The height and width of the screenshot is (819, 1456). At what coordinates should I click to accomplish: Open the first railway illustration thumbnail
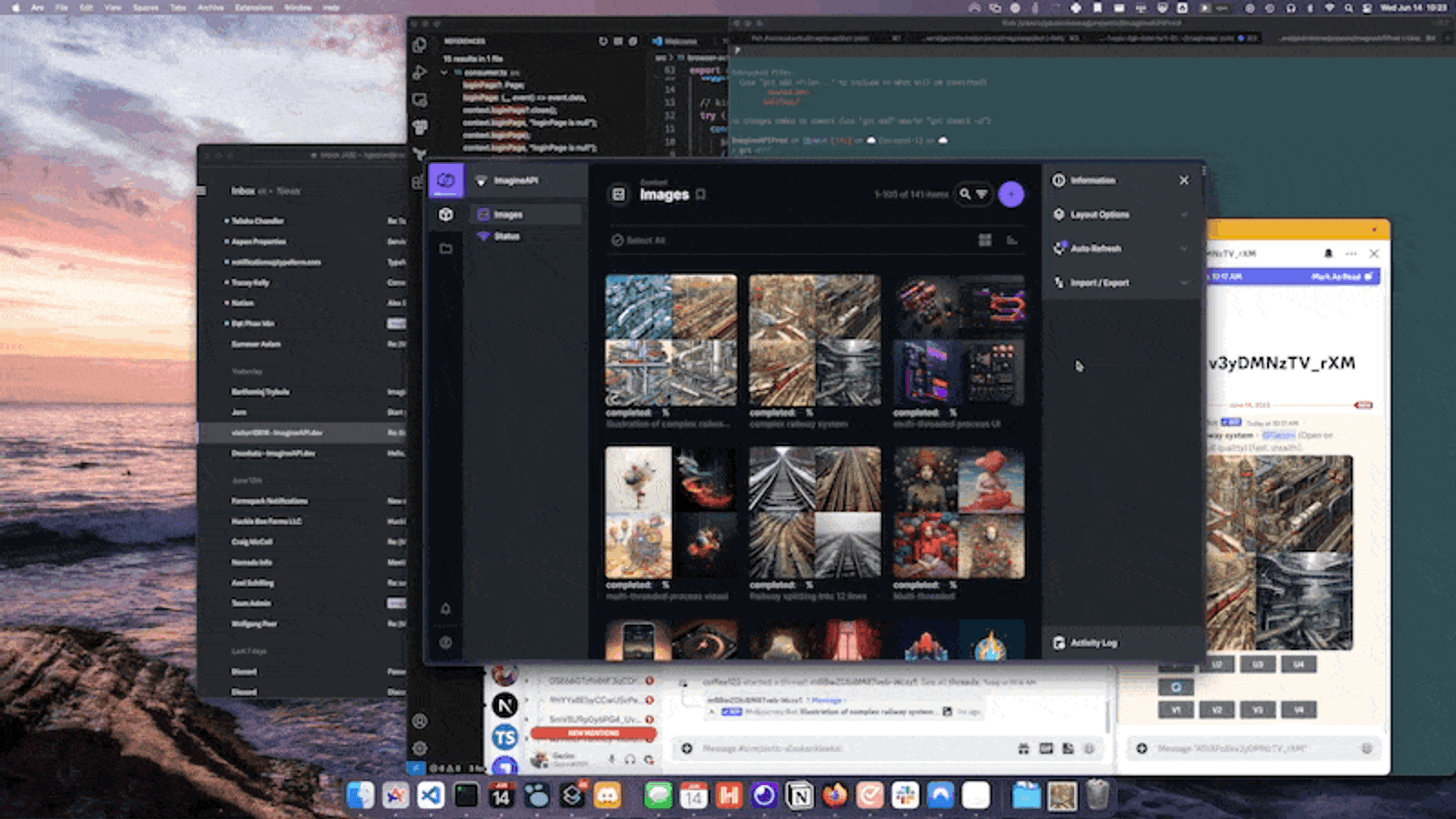click(670, 340)
